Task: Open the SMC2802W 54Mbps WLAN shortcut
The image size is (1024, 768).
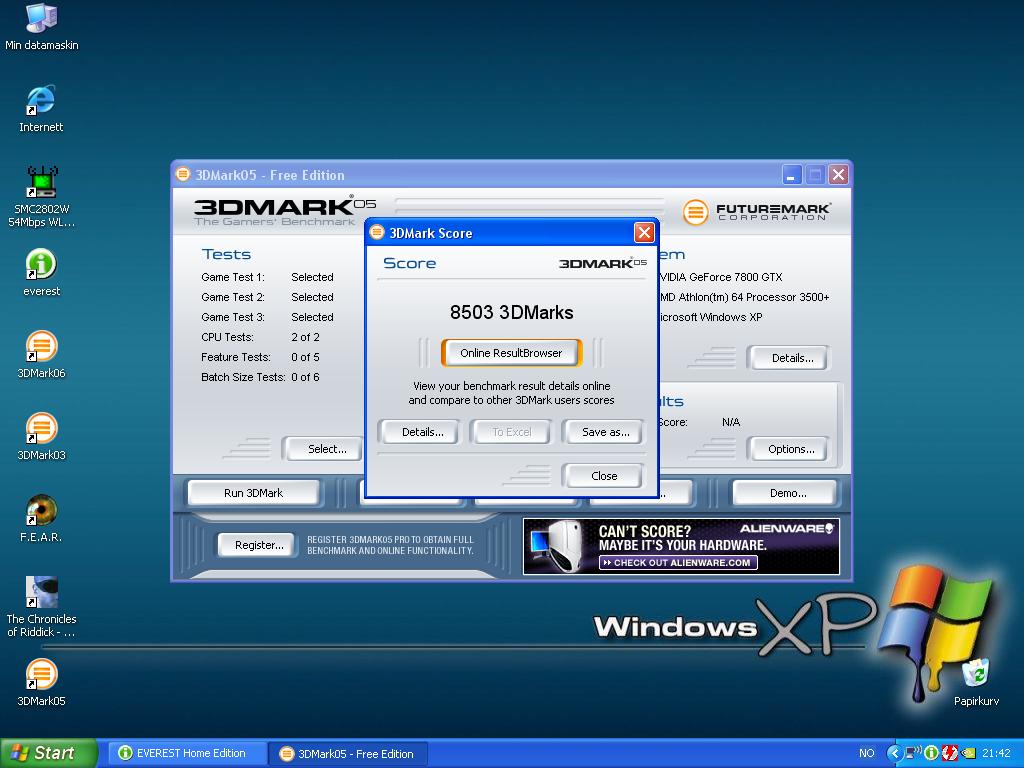Action: click(41, 196)
